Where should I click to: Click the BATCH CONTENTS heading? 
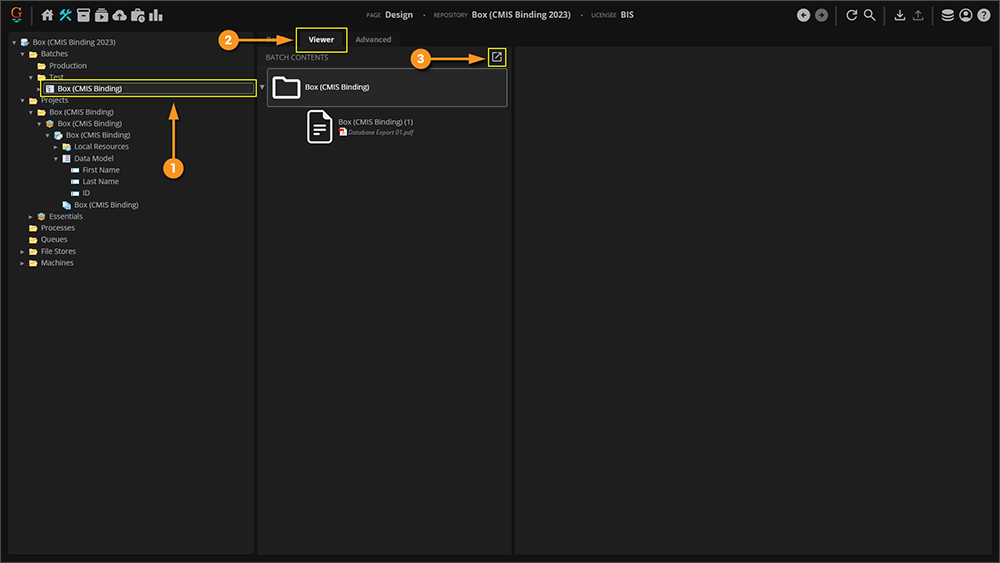(297, 57)
